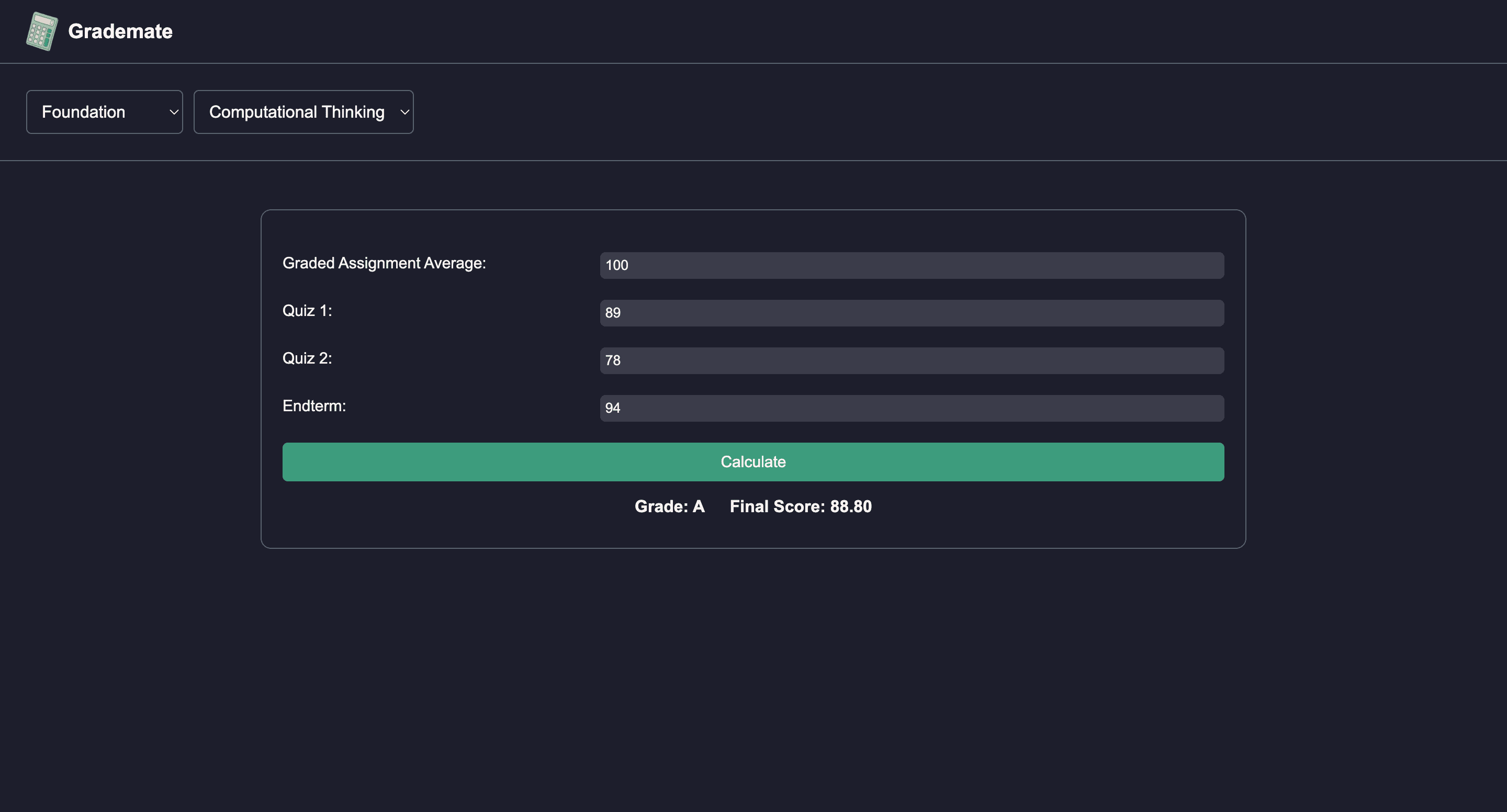Select the Endterm score field
The width and height of the screenshot is (1507, 812).
click(912, 408)
